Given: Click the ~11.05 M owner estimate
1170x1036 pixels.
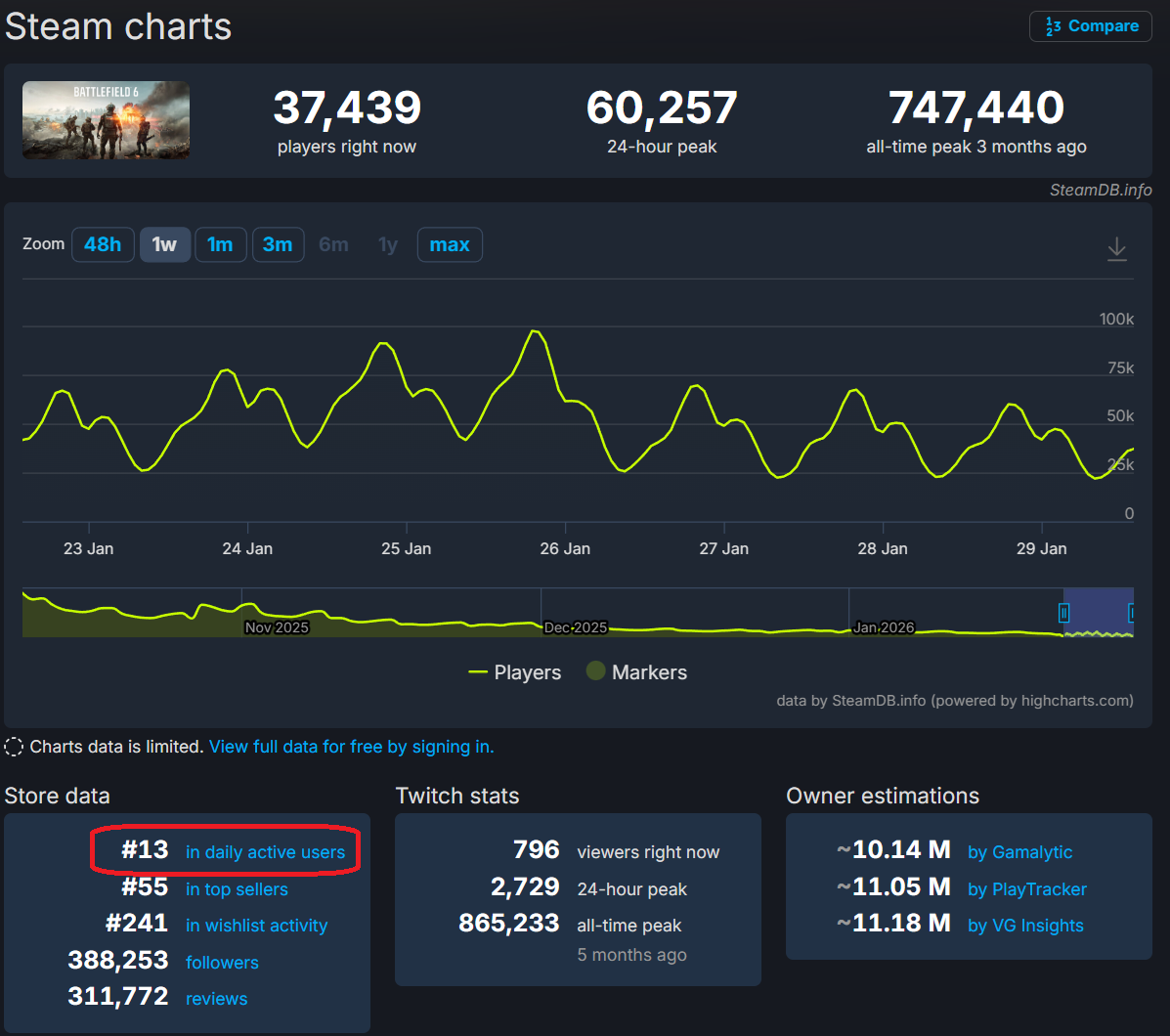Looking at the screenshot, I should 893,886.
